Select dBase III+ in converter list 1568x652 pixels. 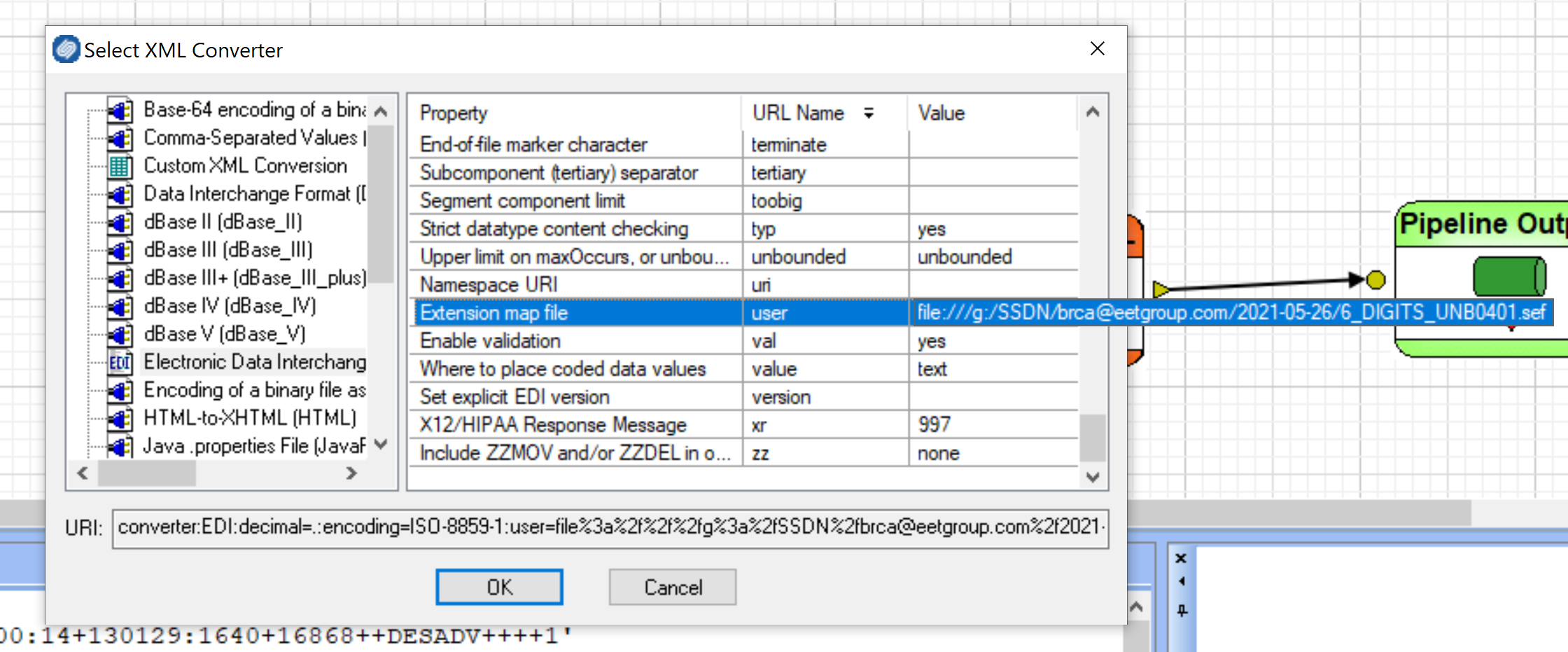(254, 278)
